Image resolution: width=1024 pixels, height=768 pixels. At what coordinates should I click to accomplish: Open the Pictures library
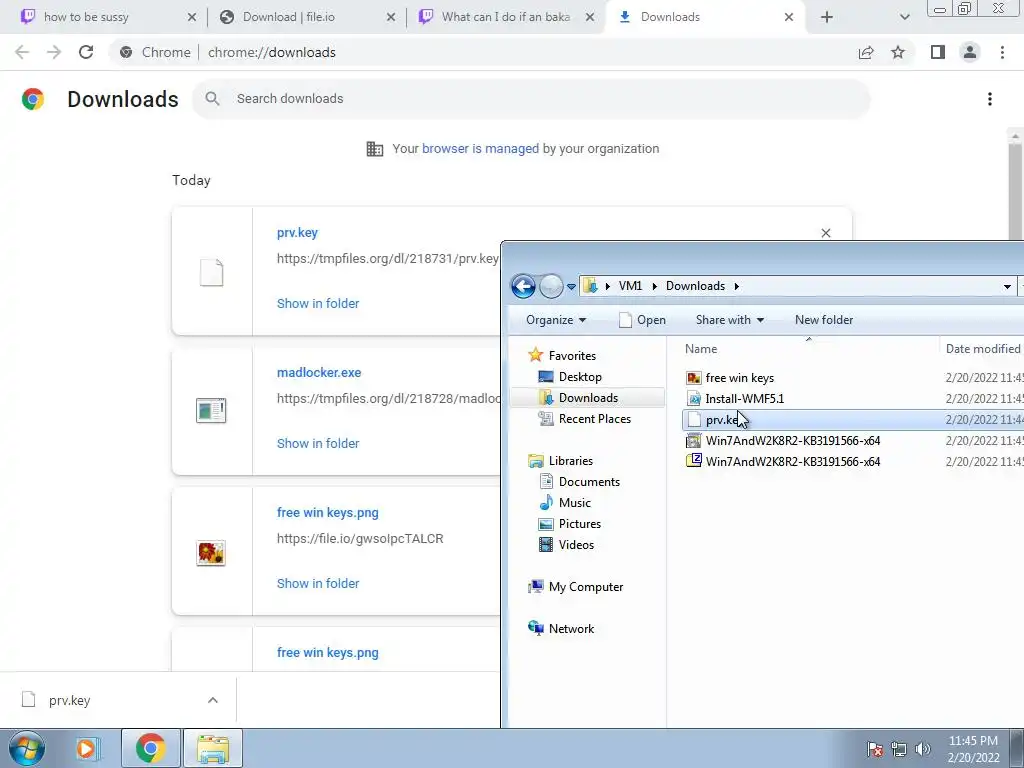coord(579,523)
